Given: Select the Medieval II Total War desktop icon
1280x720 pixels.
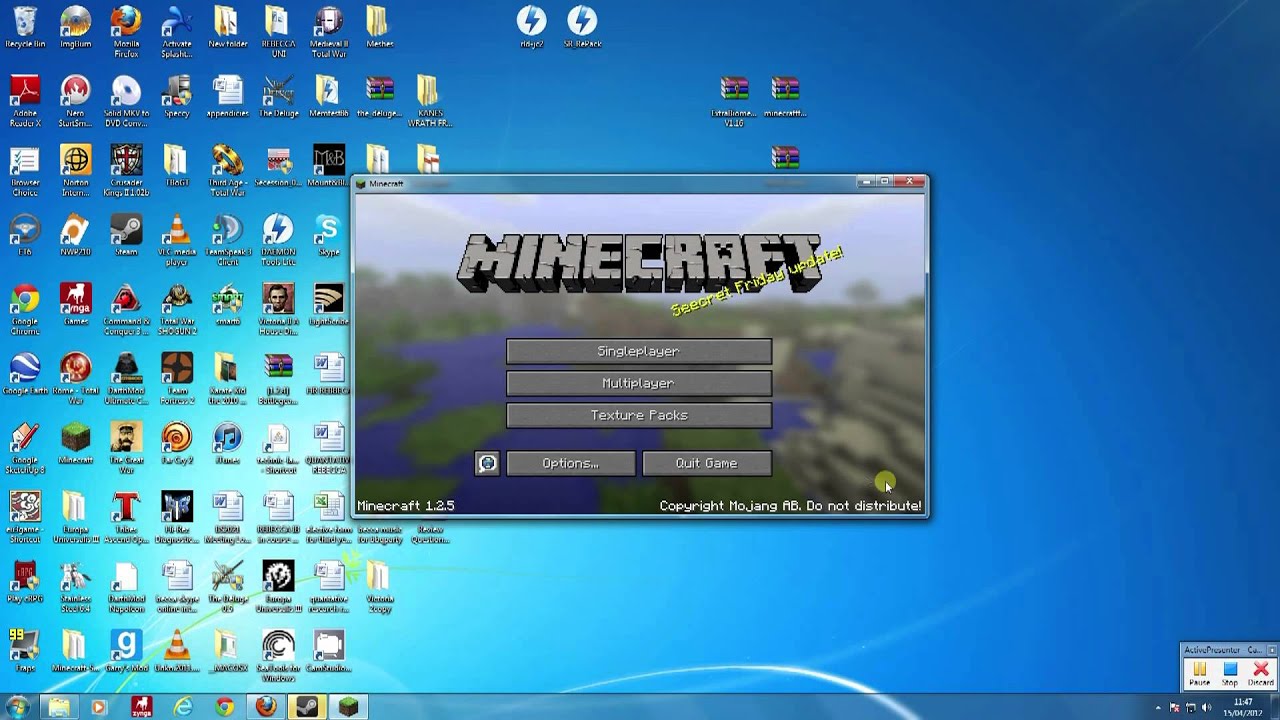Looking at the screenshot, I should (x=328, y=32).
